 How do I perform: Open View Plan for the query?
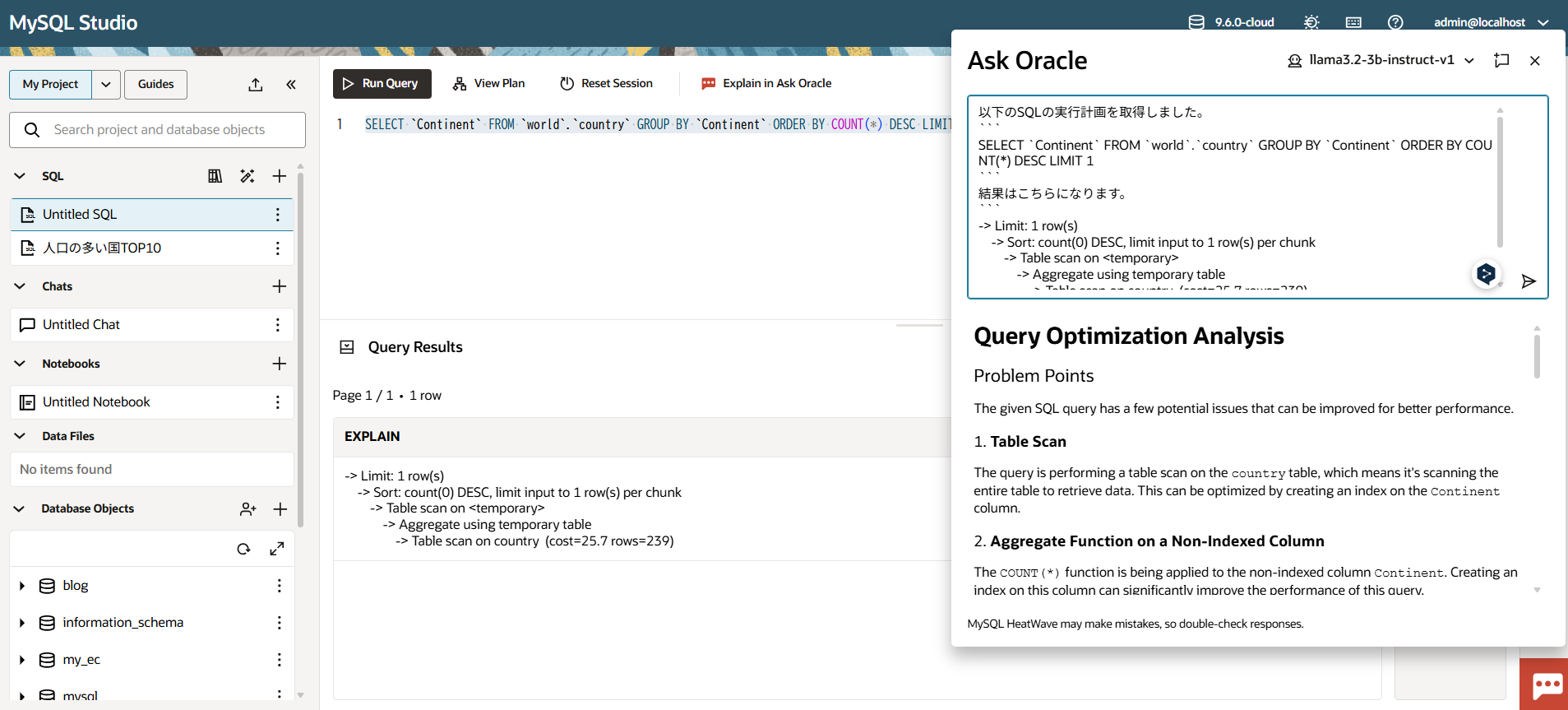coord(488,83)
